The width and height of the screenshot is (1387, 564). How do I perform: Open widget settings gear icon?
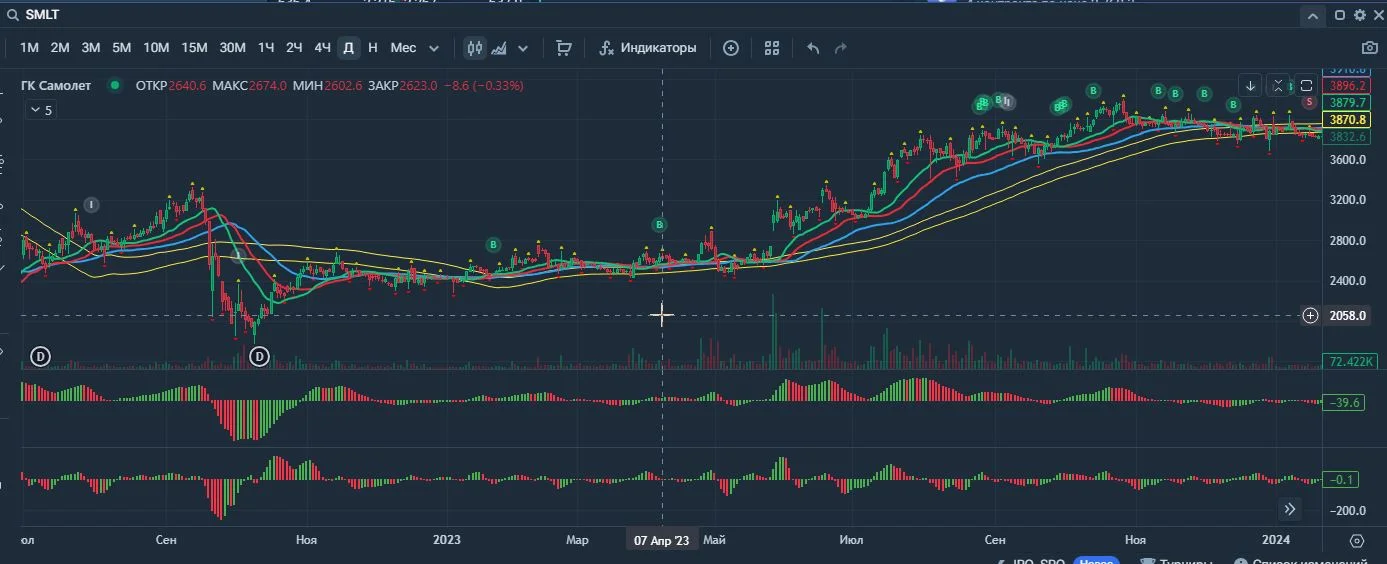pyautogui.click(x=1359, y=15)
